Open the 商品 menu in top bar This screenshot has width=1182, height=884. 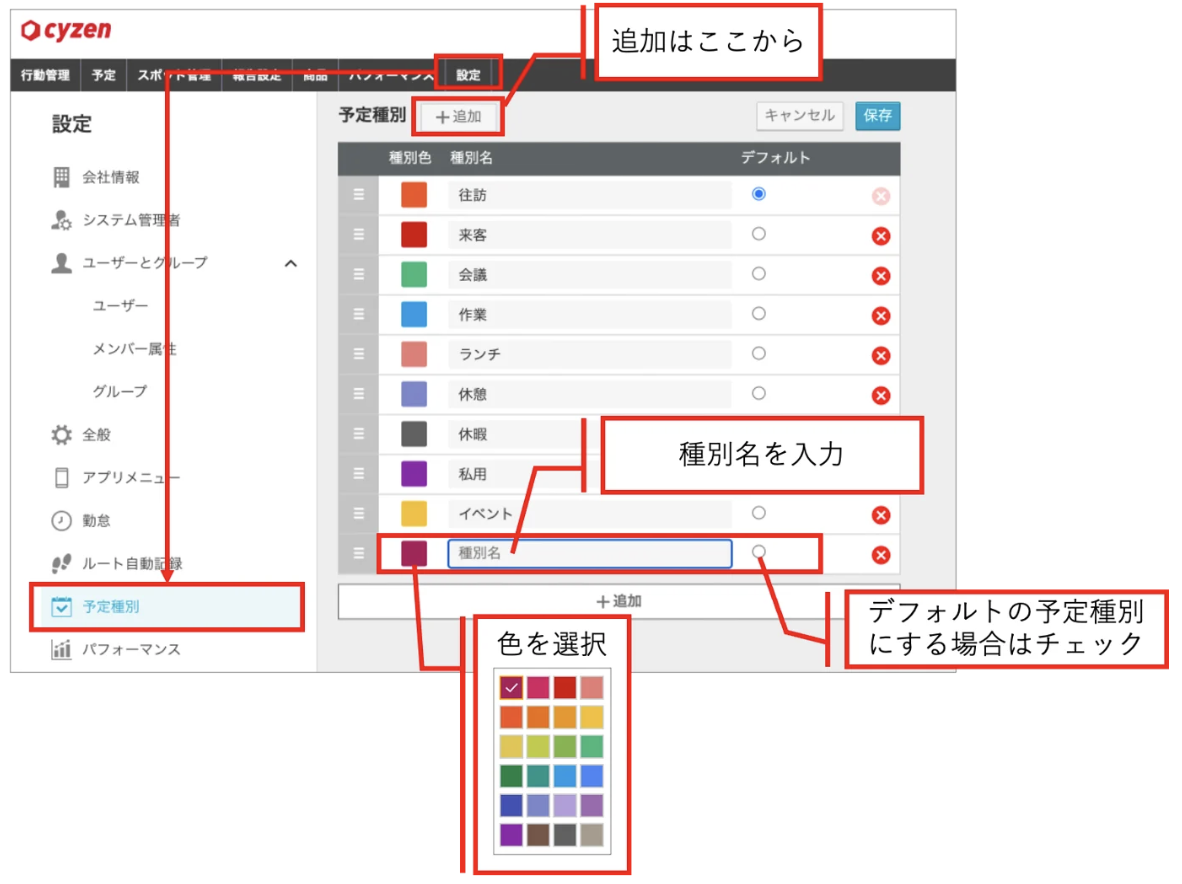coord(315,75)
